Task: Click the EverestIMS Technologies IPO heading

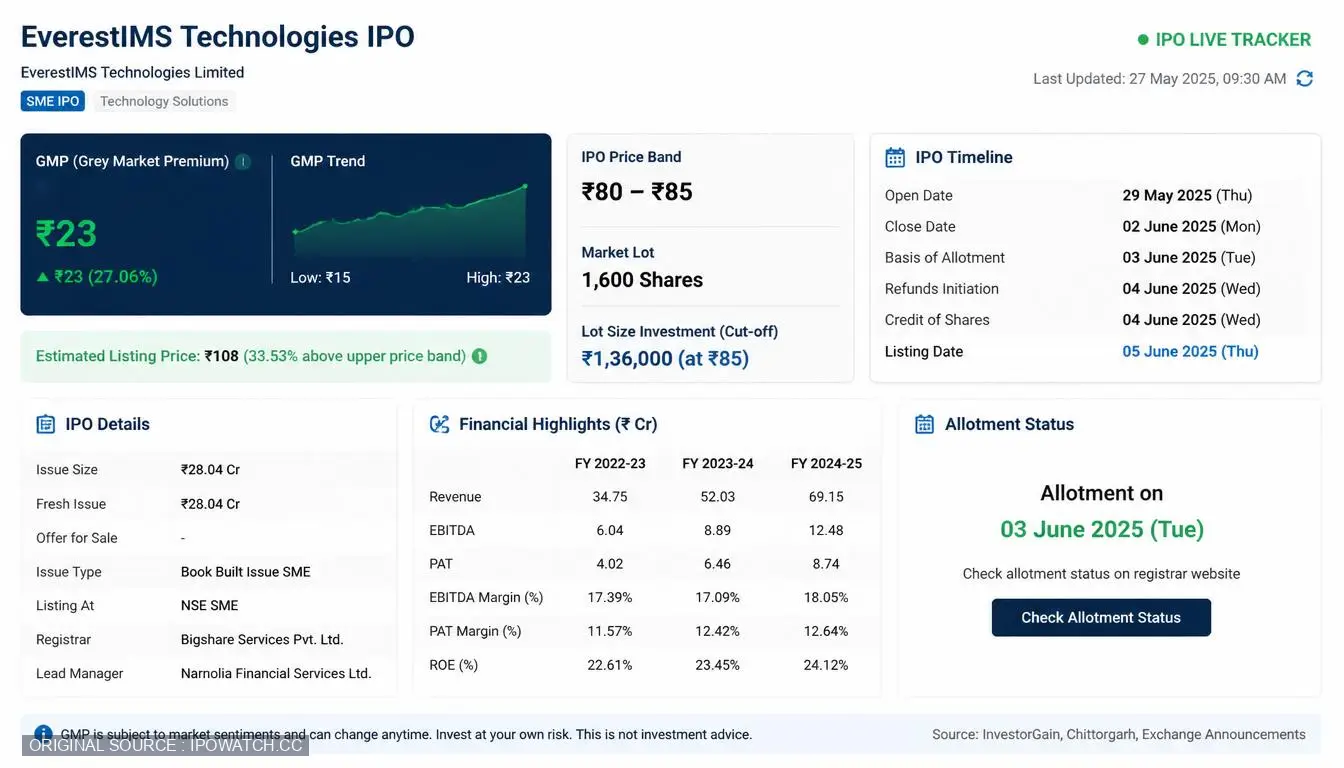Action: point(218,36)
